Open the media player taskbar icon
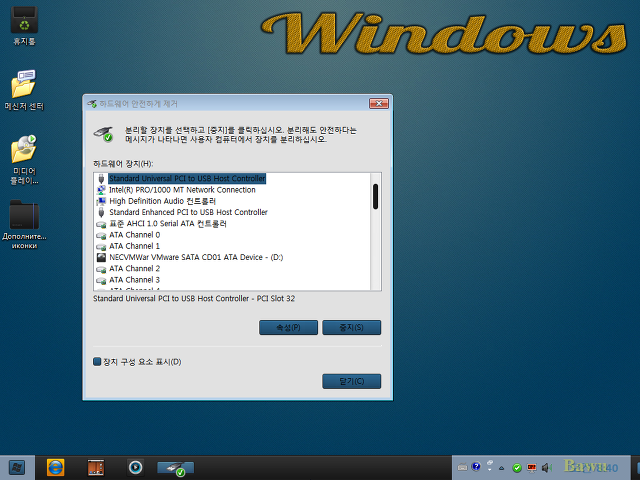This screenshot has height=480, width=640. click(136, 467)
